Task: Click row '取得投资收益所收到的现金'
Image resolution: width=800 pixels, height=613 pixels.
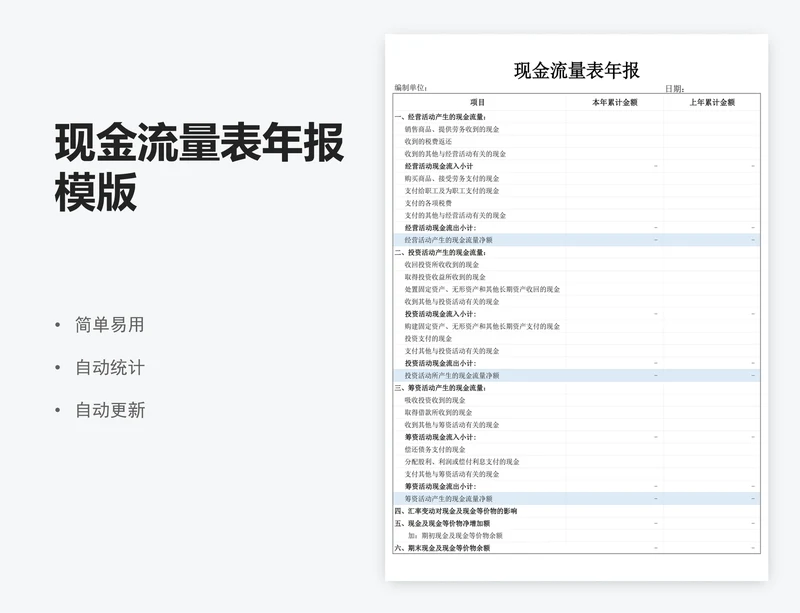Action: point(577,277)
